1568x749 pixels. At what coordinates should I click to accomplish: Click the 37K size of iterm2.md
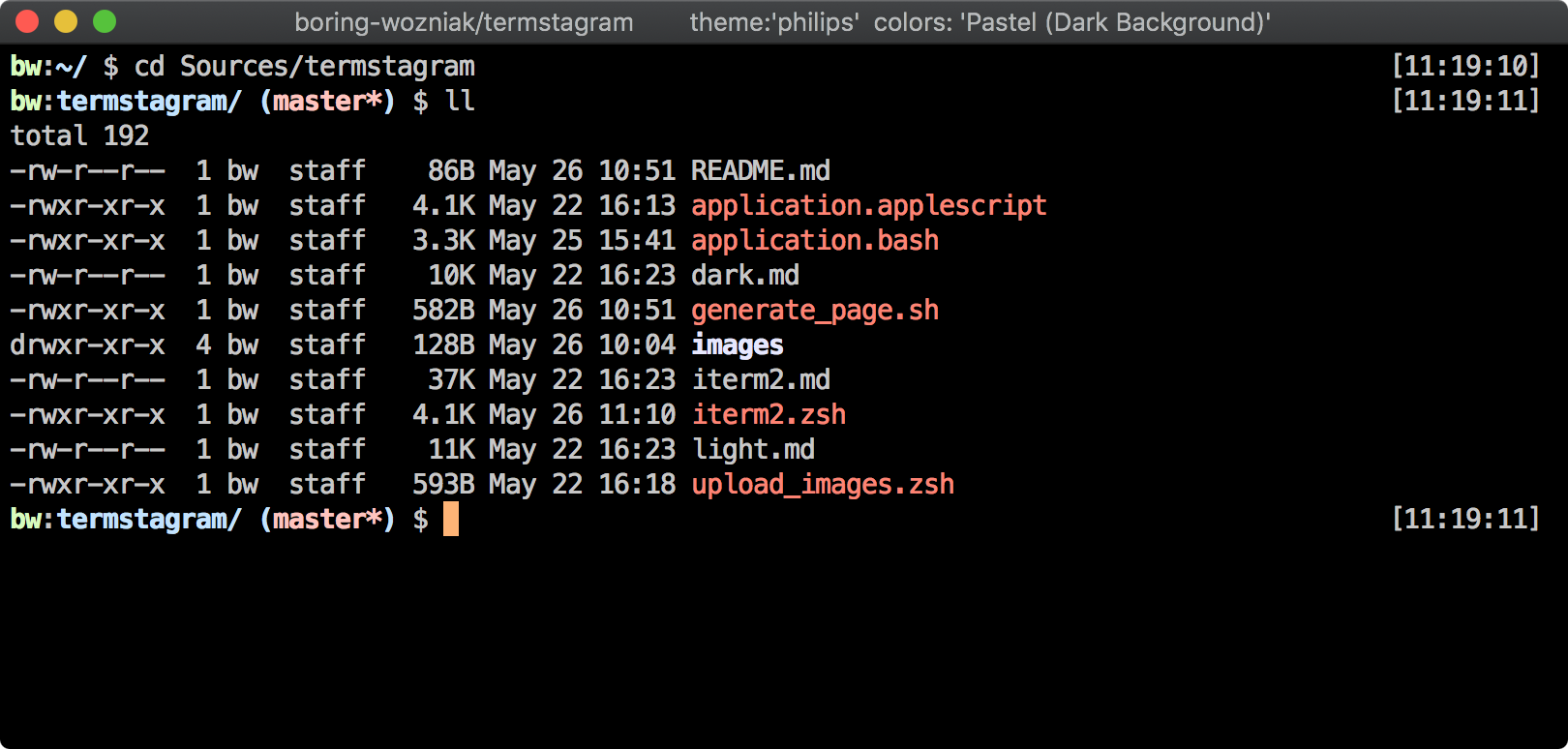pos(451,380)
